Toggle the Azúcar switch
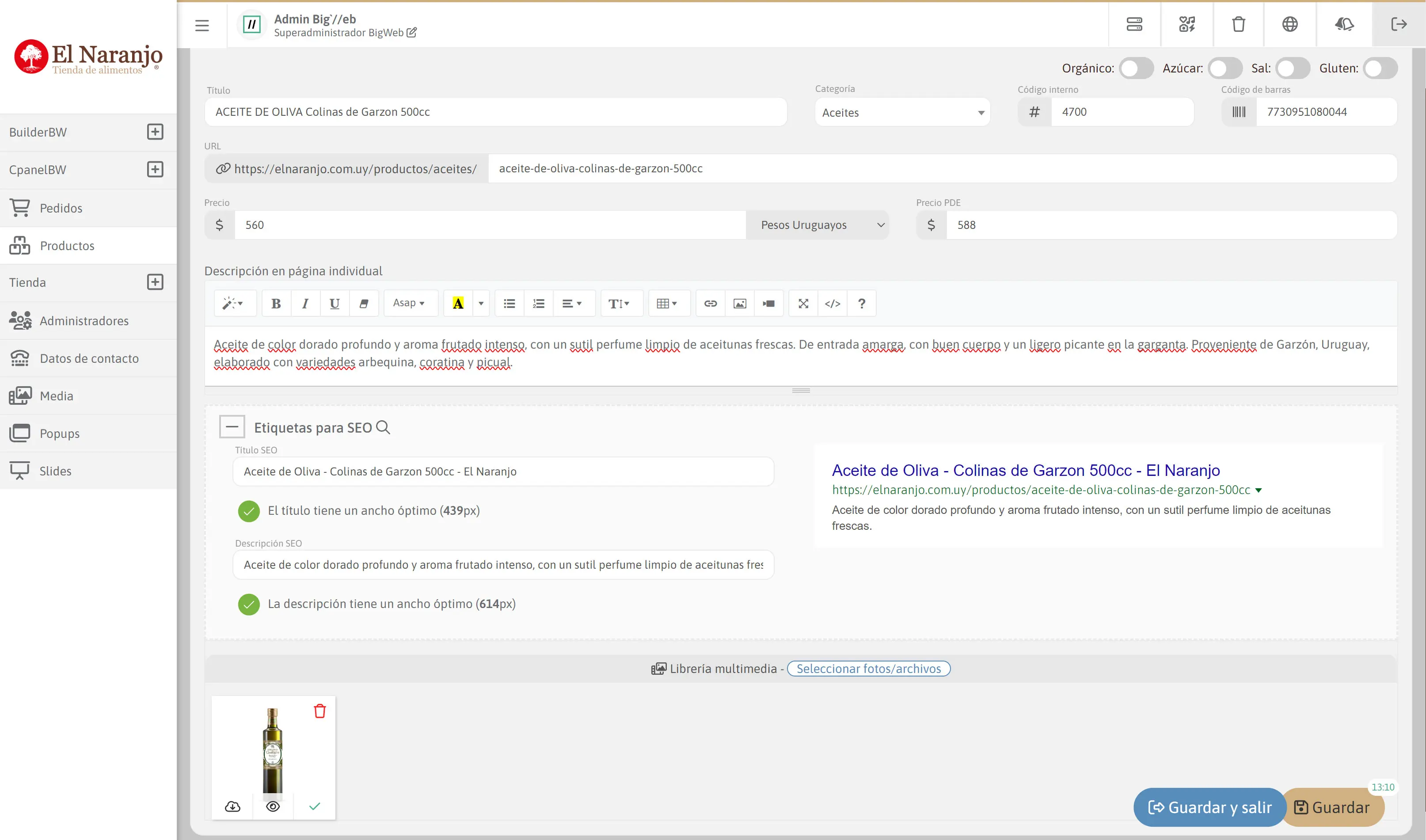This screenshot has height=840, width=1426. tap(1224, 68)
